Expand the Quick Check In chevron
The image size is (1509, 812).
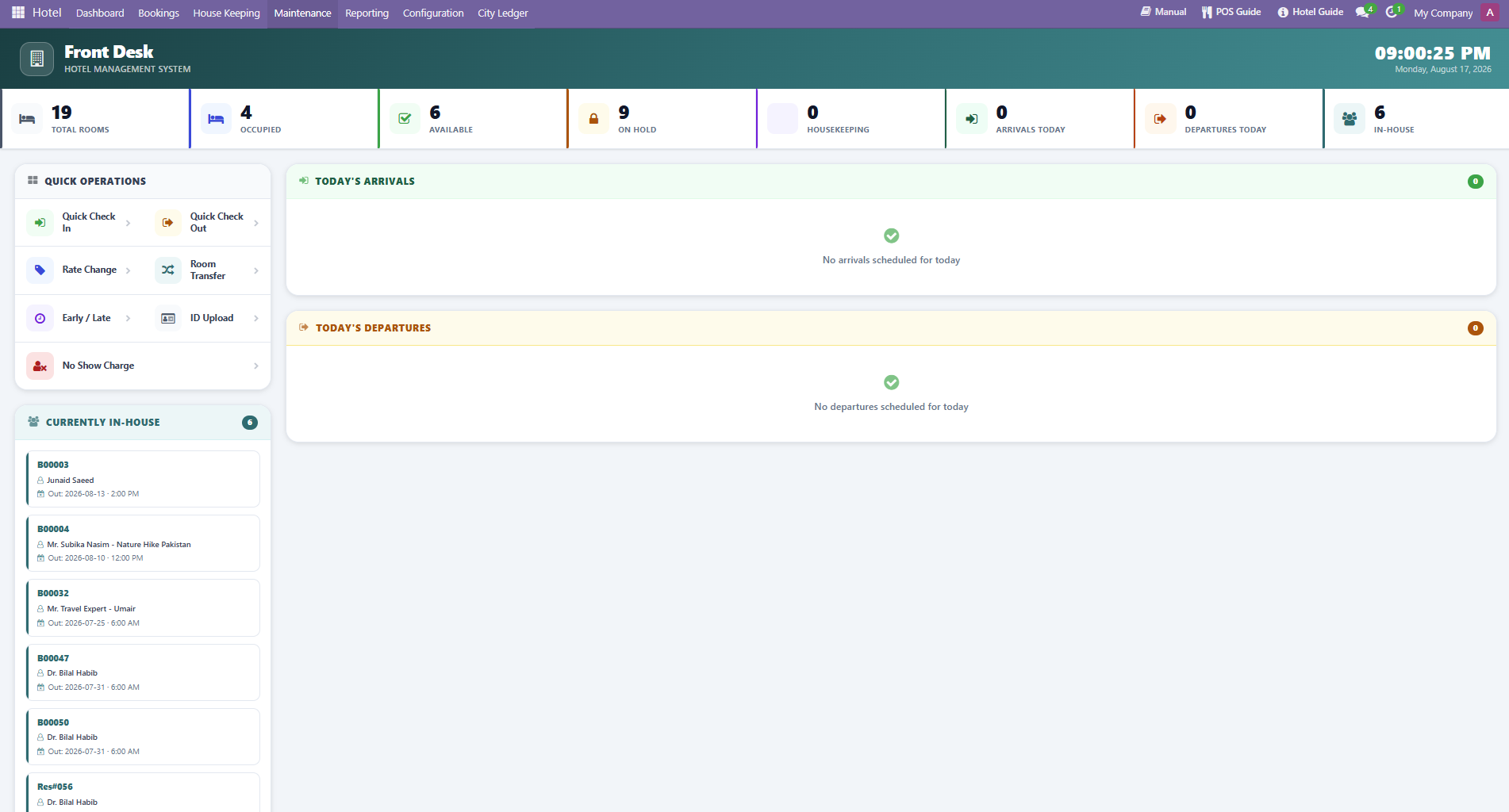[129, 223]
